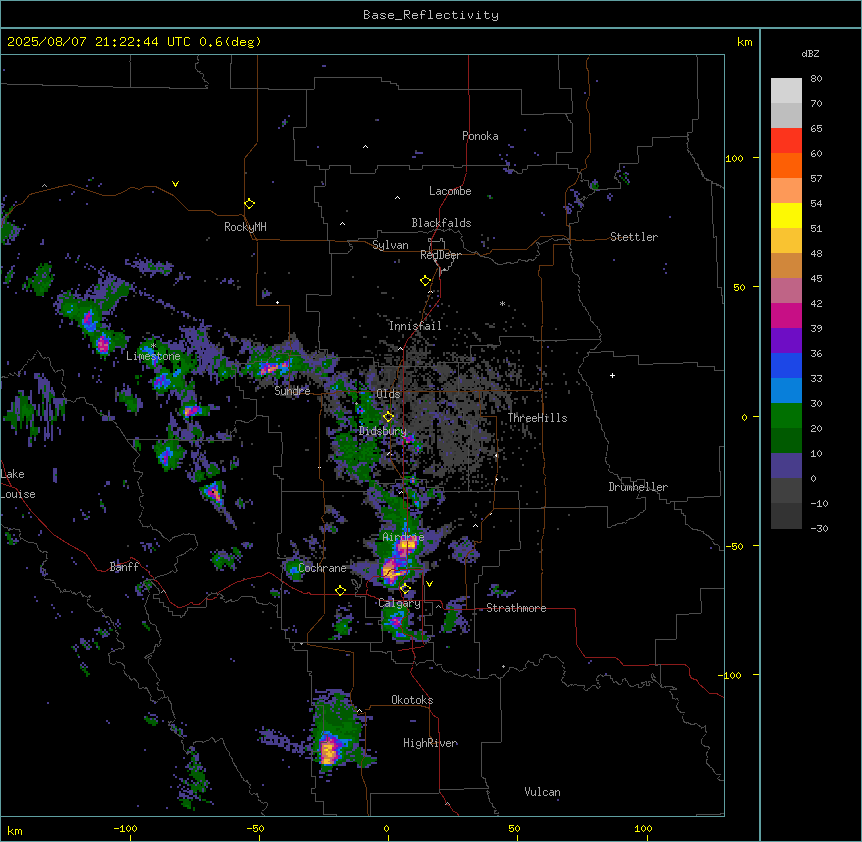The height and width of the screenshot is (842, 862).
Task: Click the Sylvan label
Action: 390,245
